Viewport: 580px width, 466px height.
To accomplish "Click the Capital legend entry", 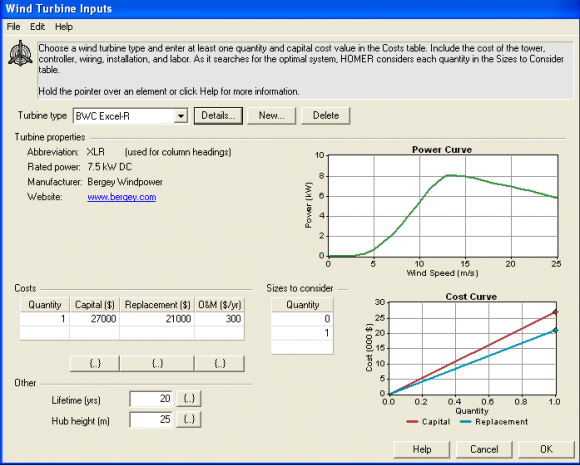I will [x=428, y=422].
